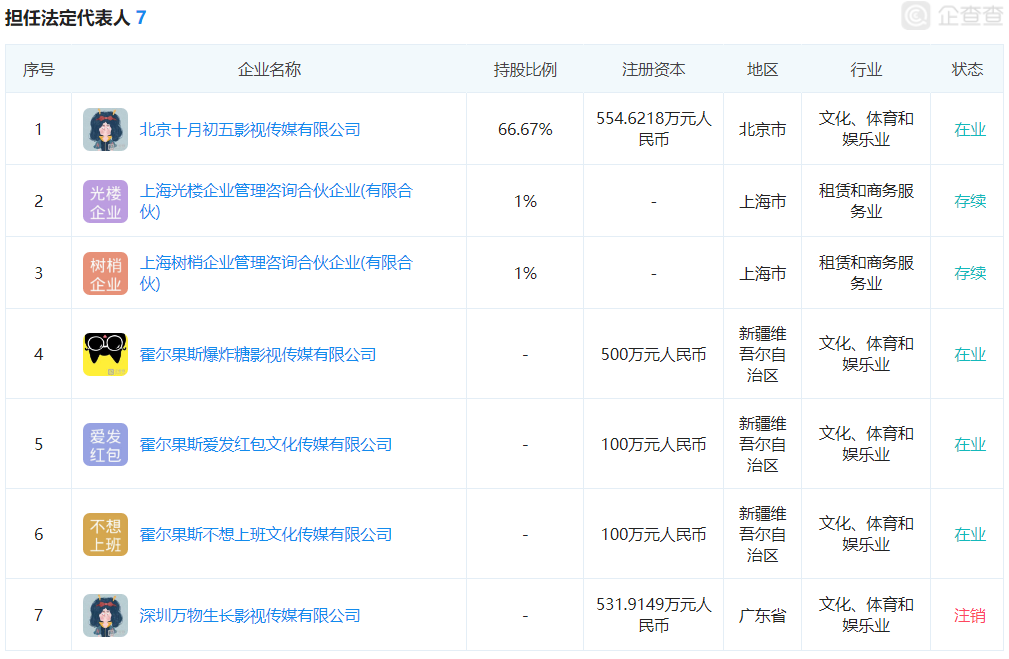Select the 租赁和商务服务业 cell for 上海树梢企业

866,274
